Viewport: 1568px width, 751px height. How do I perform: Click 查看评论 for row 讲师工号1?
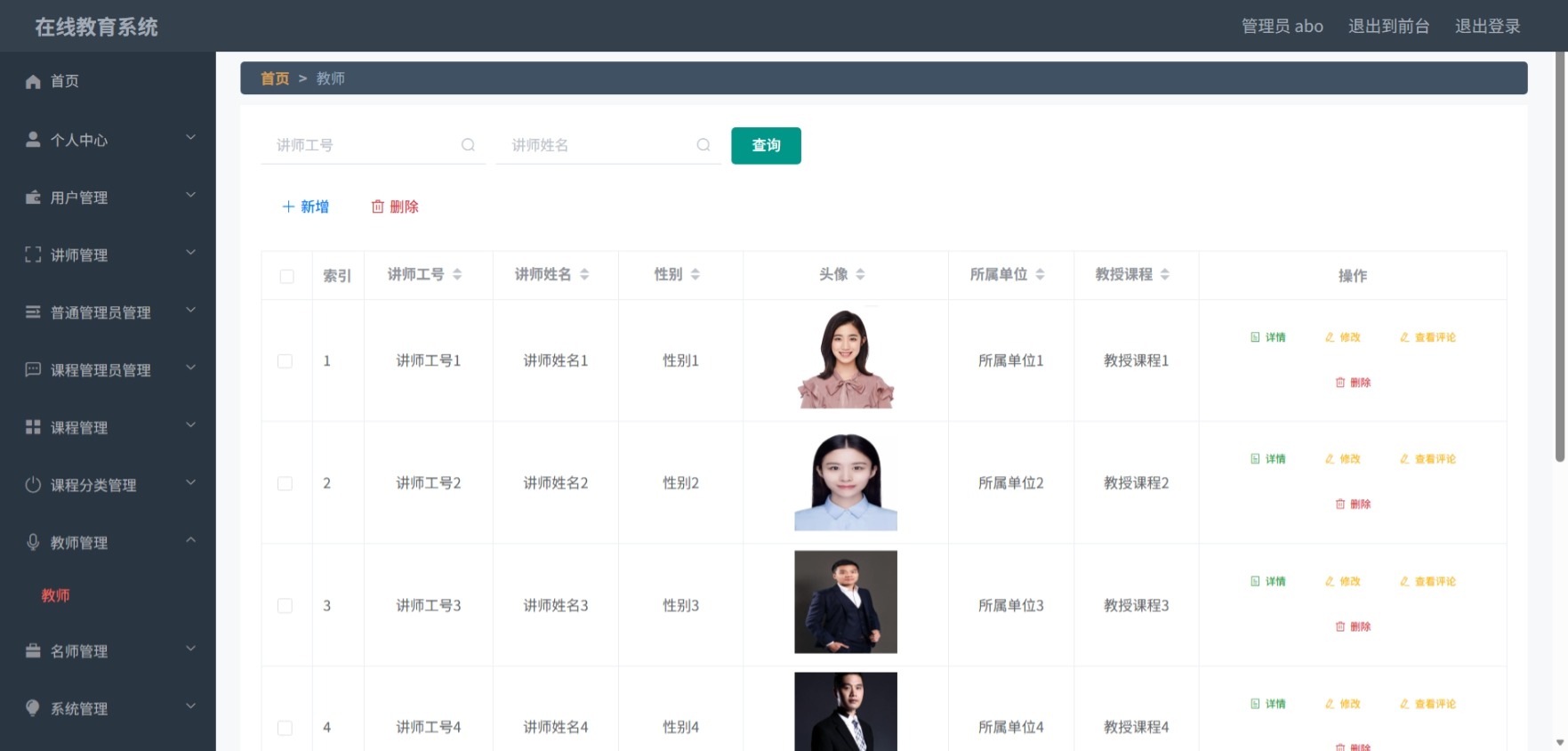1427,337
